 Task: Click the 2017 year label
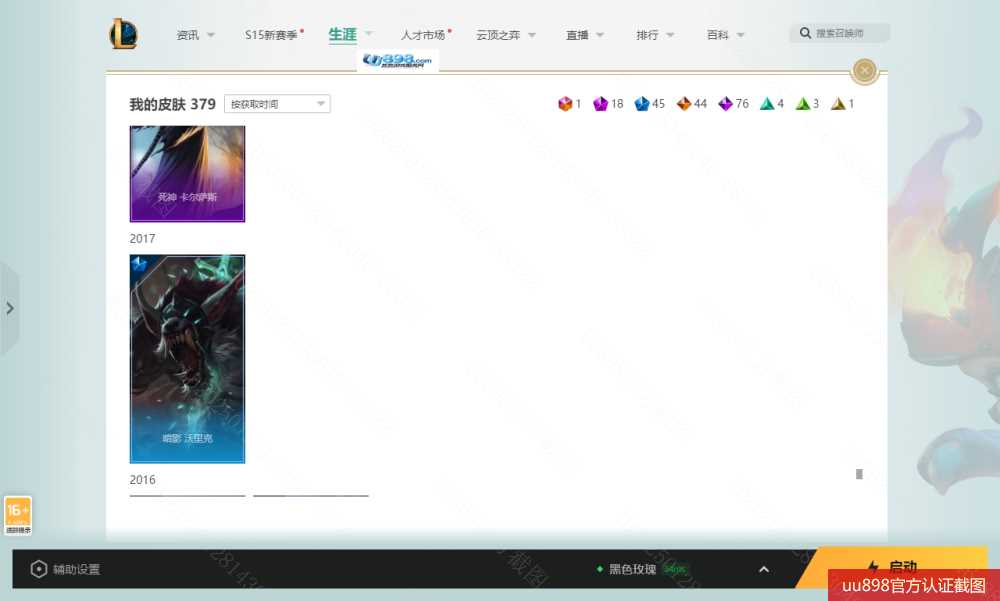(142, 239)
